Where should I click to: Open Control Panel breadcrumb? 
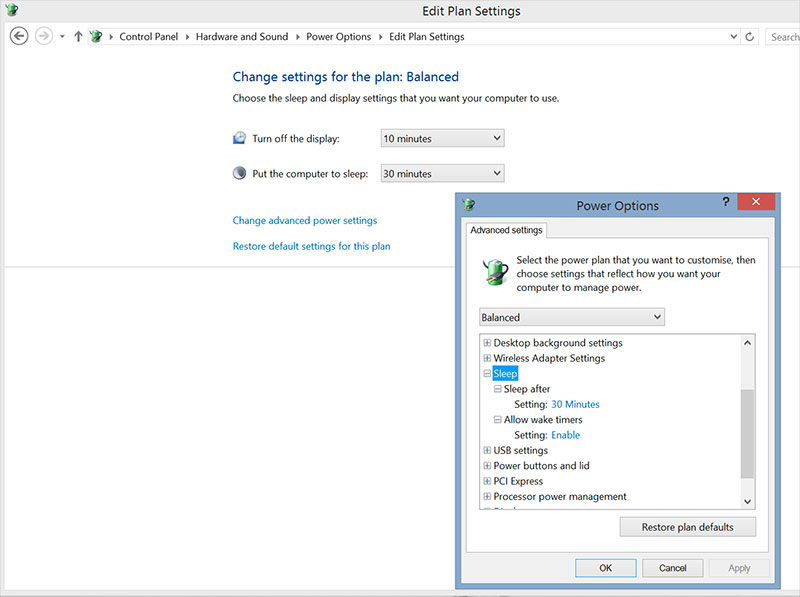[x=148, y=37]
